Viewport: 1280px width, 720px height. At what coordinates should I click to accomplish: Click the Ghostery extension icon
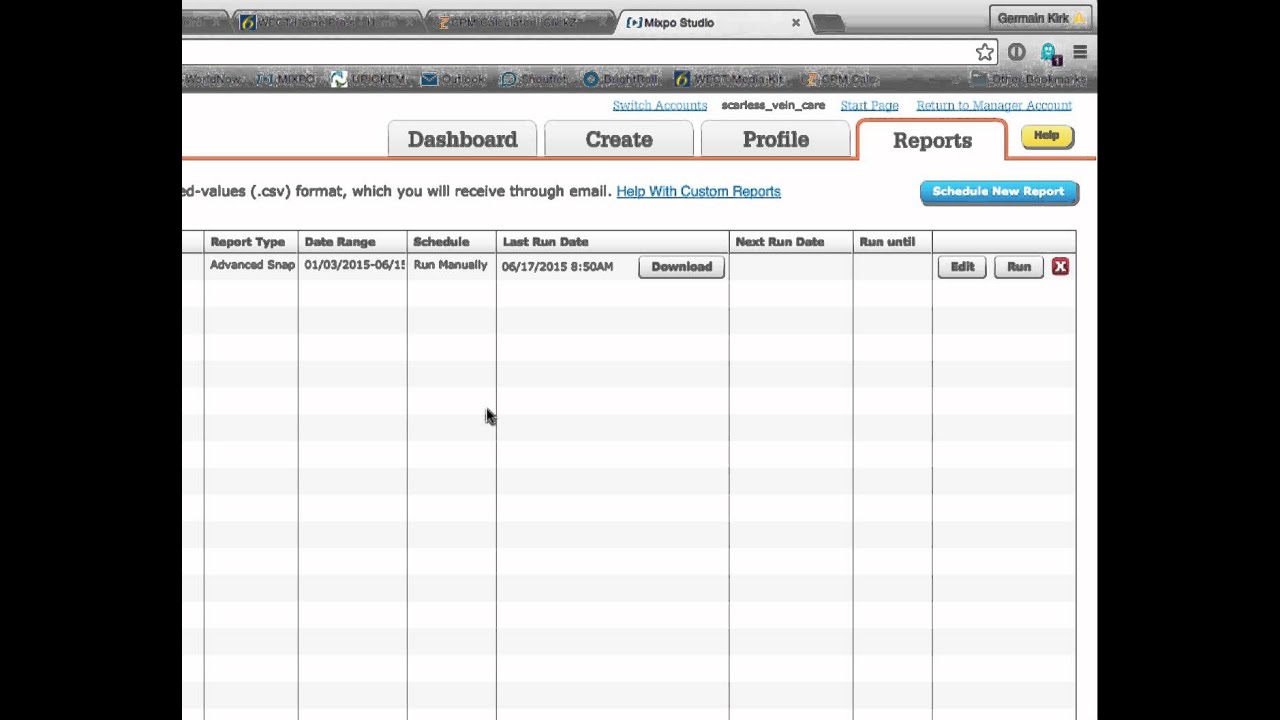click(x=1049, y=52)
